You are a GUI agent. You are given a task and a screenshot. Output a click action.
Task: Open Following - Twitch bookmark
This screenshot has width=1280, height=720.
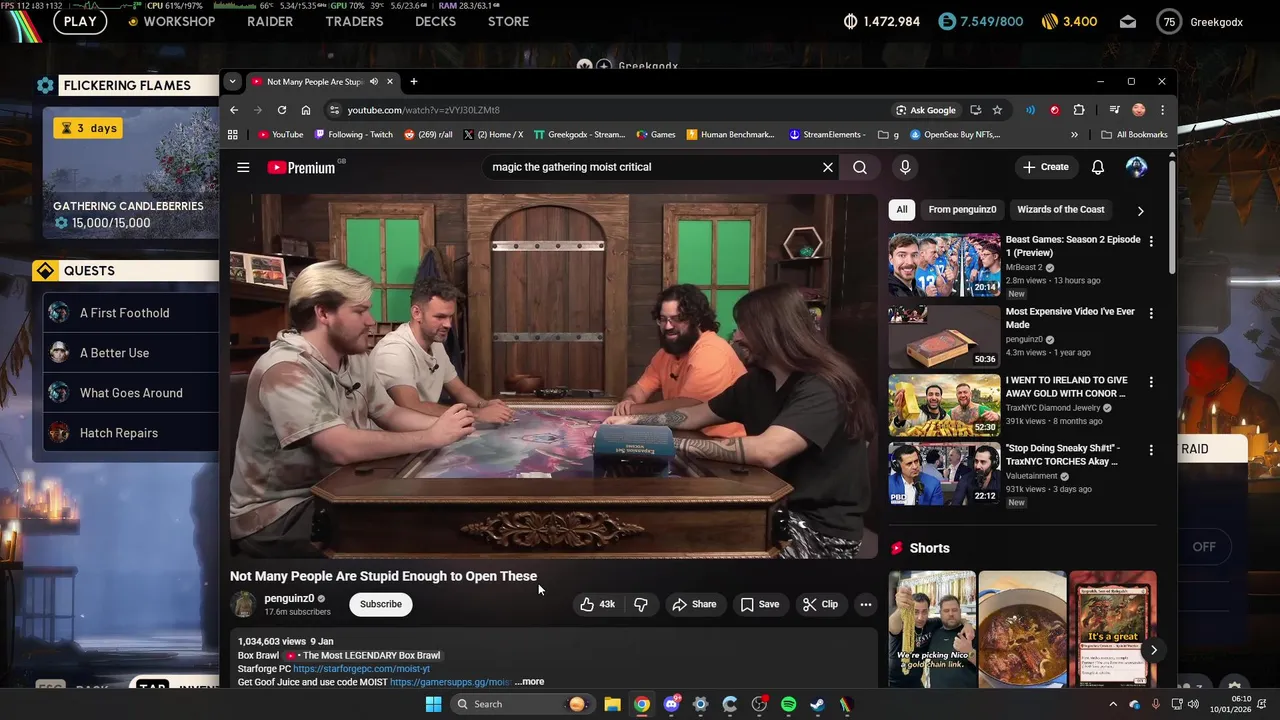(x=354, y=134)
